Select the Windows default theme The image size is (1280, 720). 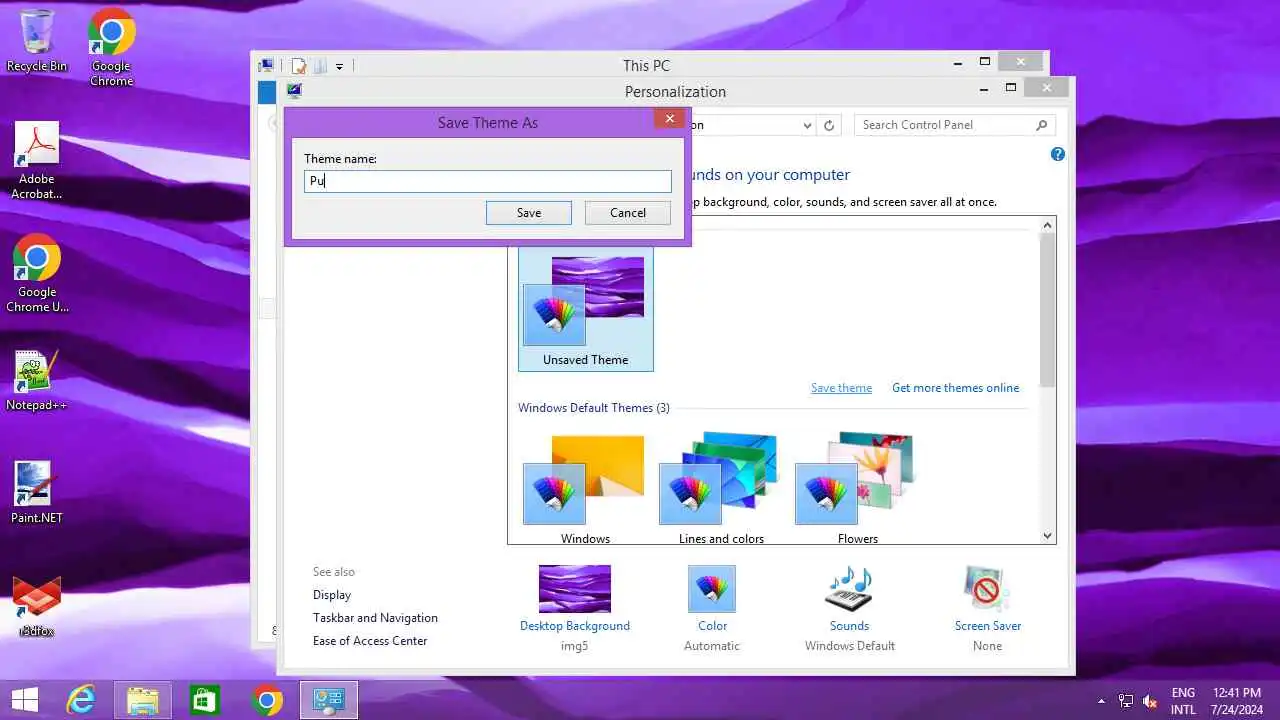click(x=585, y=489)
